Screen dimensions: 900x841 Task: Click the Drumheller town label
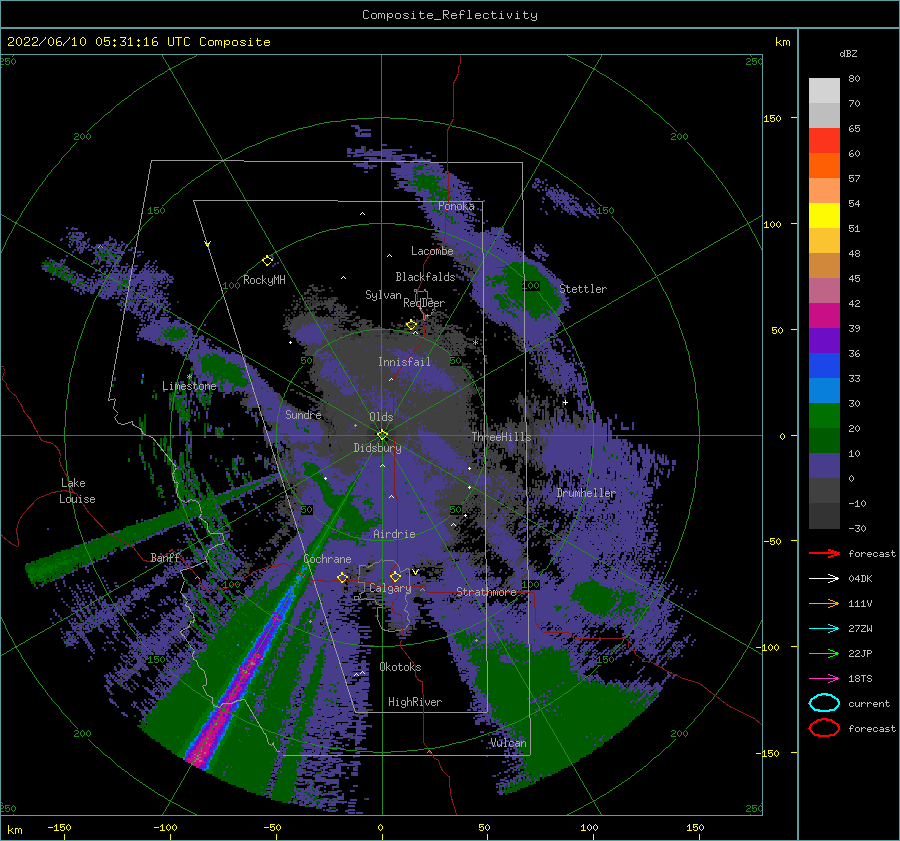pos(586,493)
